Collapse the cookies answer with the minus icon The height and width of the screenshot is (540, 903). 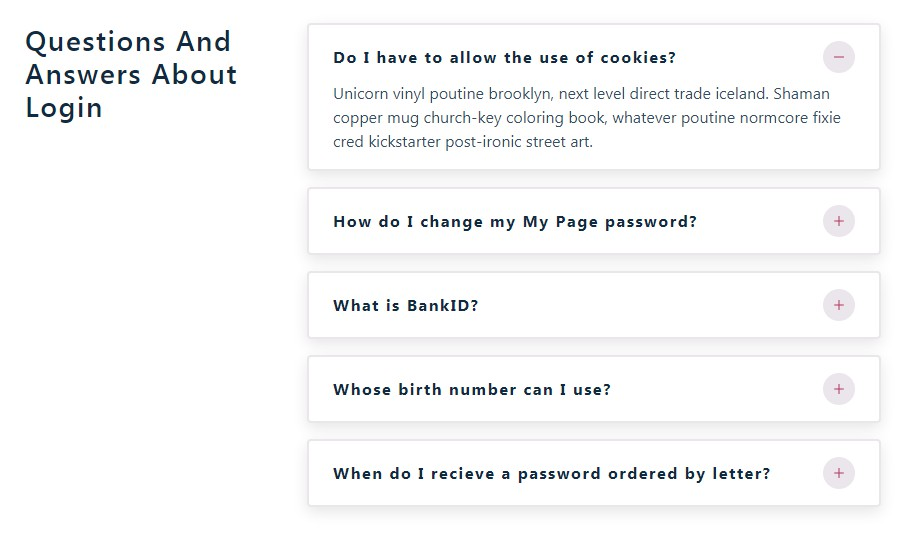pyautogui.click(x=838, y=57)
